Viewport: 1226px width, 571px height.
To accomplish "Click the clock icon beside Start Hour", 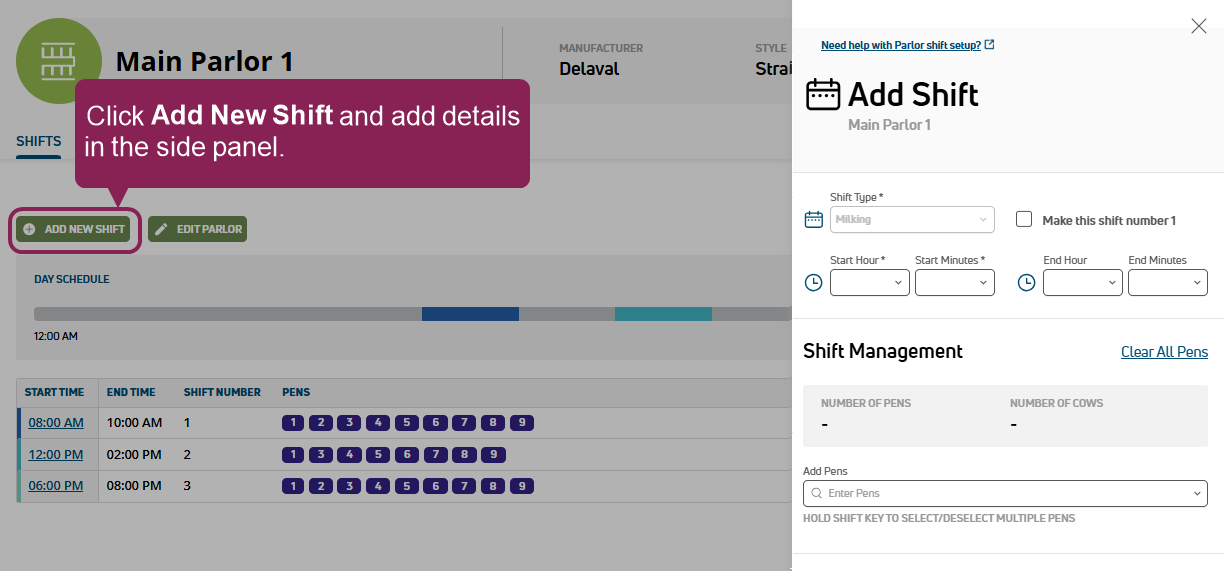I will pos(814,283).
